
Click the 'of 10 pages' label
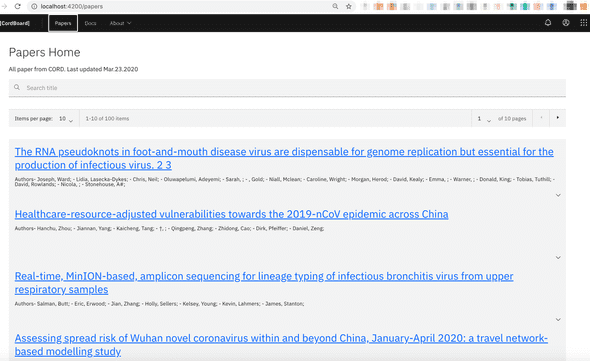click(512, 119)
